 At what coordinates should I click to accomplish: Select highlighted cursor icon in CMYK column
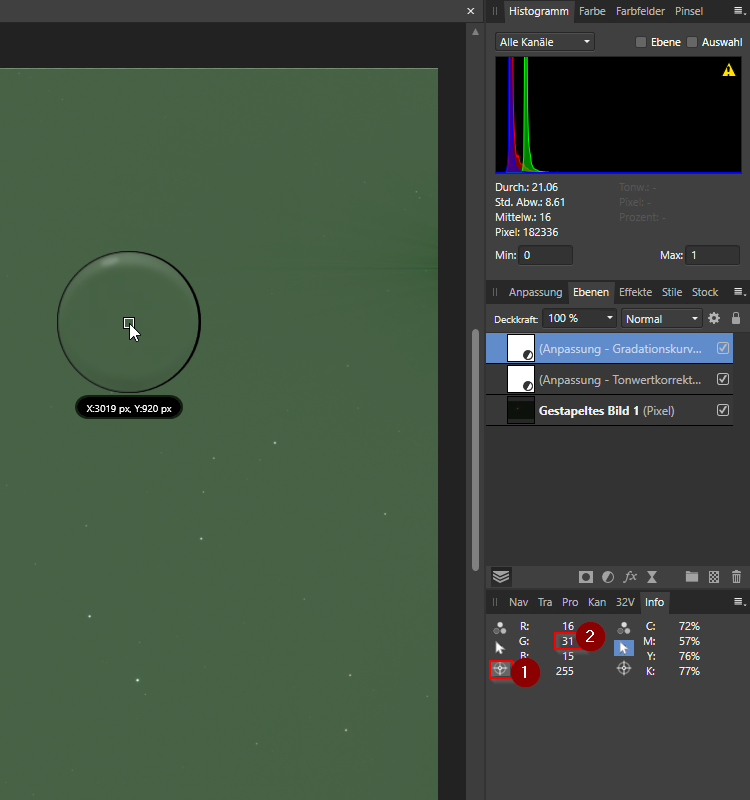pyautogui.click(x=624, y=648)
